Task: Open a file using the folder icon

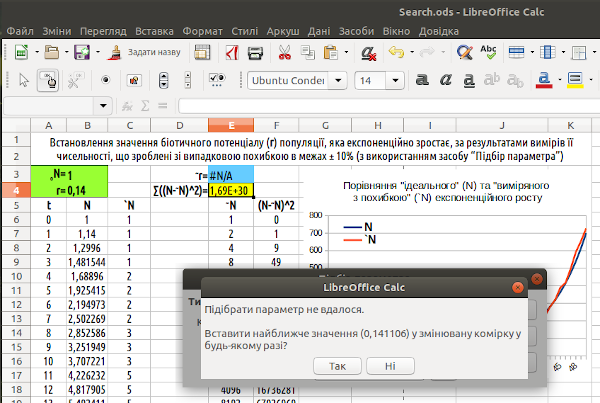Action: (x=52, y=52)
